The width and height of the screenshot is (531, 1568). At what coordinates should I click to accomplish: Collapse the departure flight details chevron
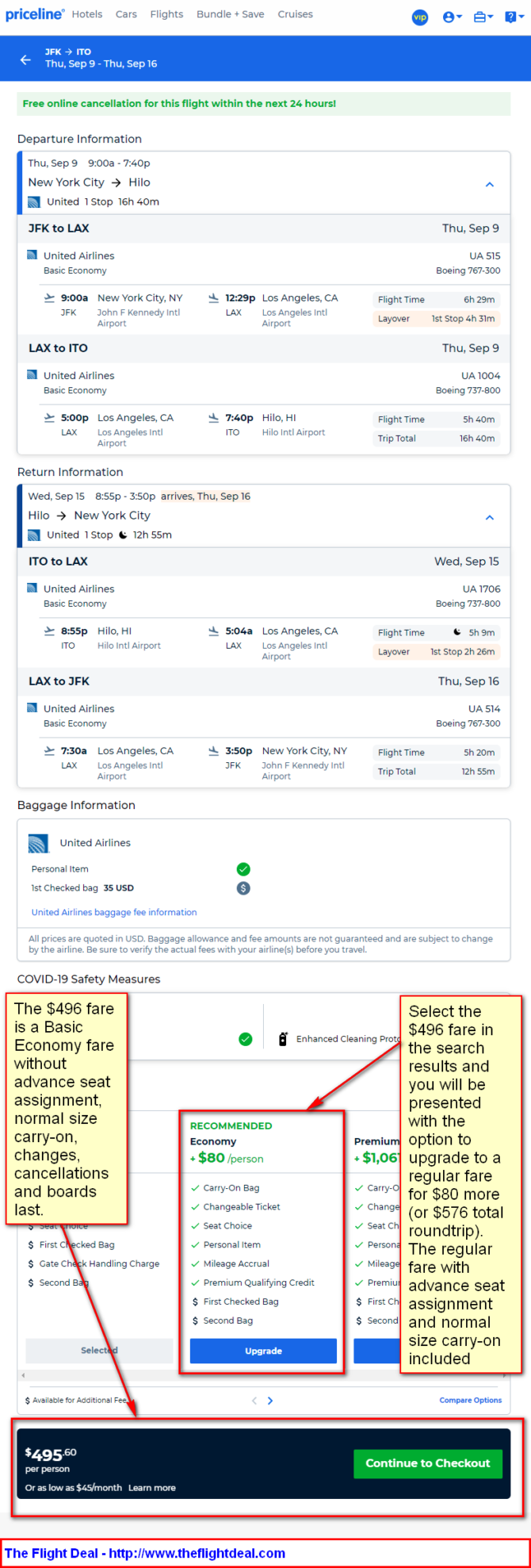[490, 184]
